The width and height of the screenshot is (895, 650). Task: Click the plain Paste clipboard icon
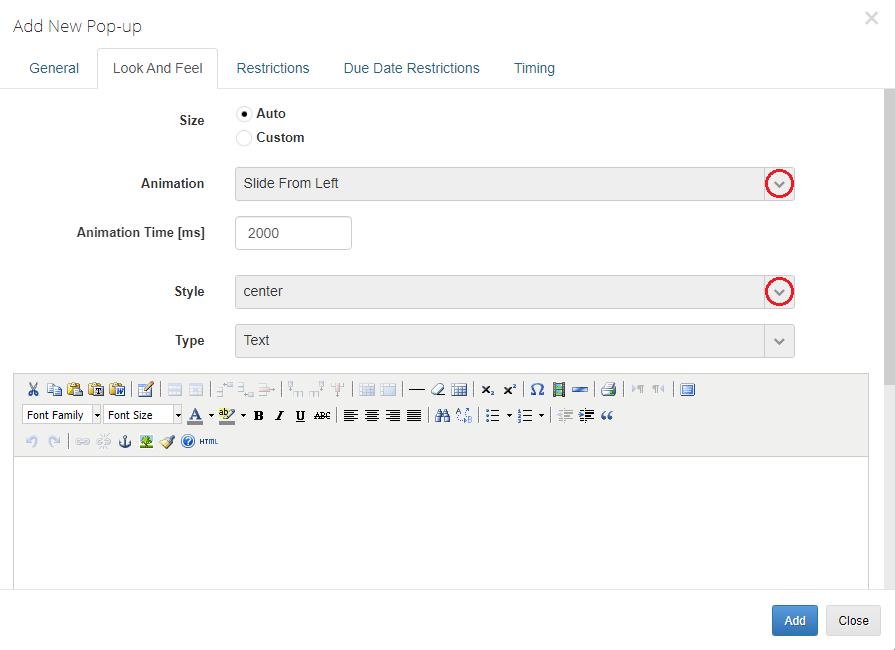[x=75, y=390]
